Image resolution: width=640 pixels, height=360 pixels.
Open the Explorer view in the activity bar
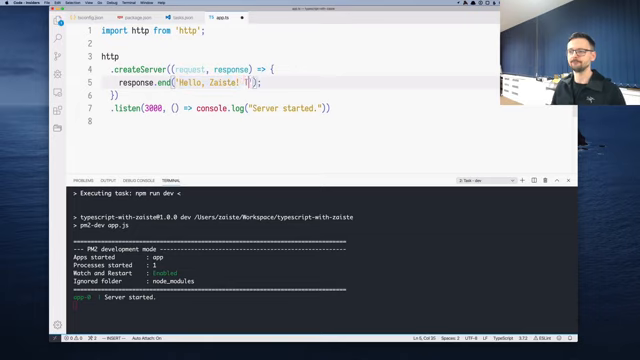tap(58, 20)
